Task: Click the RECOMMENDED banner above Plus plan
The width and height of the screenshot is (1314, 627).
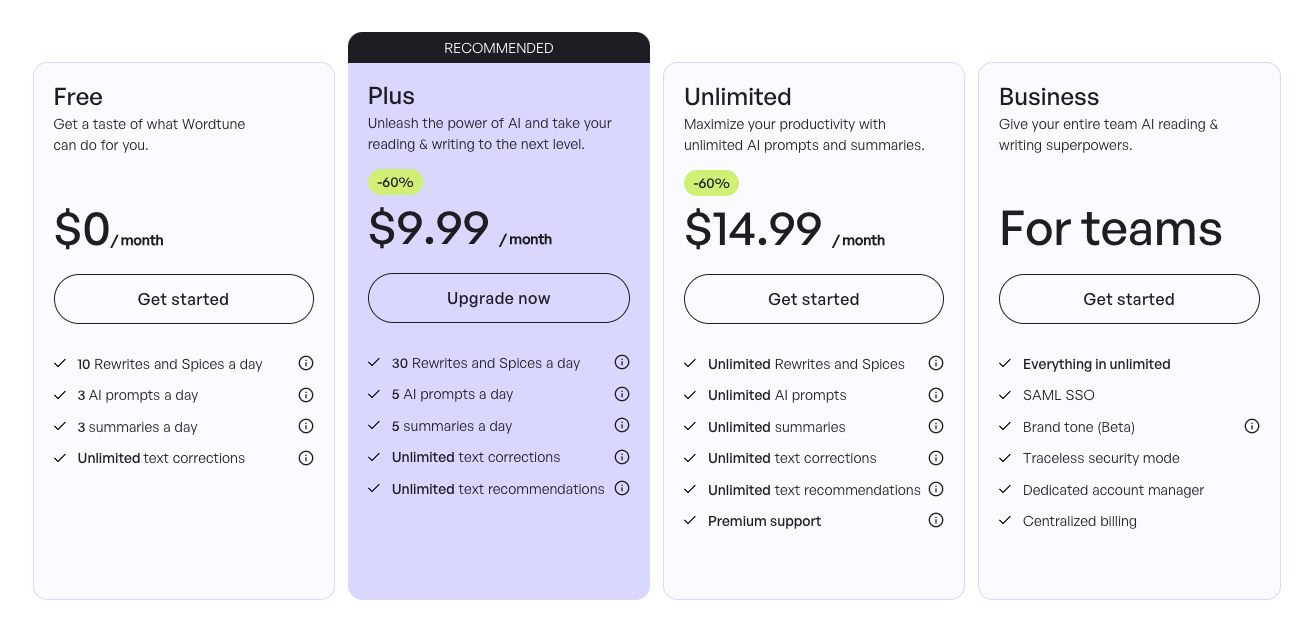Action: pos(499,48)
